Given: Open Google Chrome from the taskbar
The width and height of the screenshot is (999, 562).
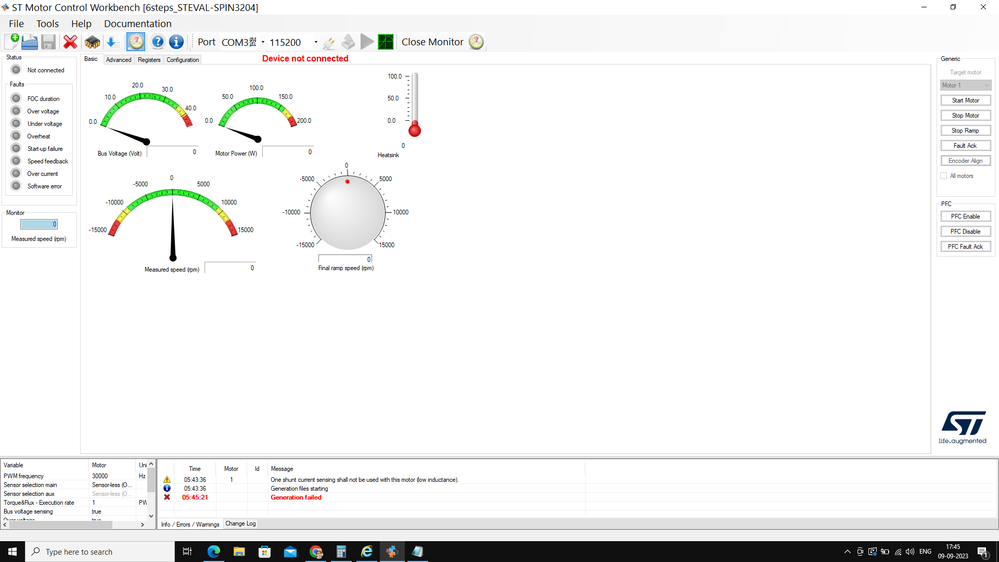Looking at the screenshot, I should (x=315, y=552).
